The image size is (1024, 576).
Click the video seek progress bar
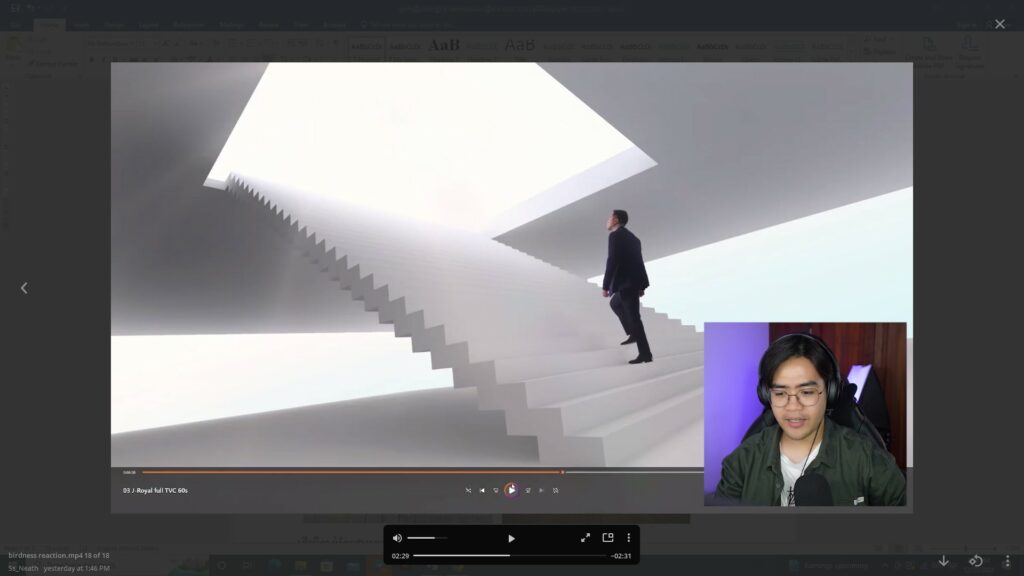[510, 555]
